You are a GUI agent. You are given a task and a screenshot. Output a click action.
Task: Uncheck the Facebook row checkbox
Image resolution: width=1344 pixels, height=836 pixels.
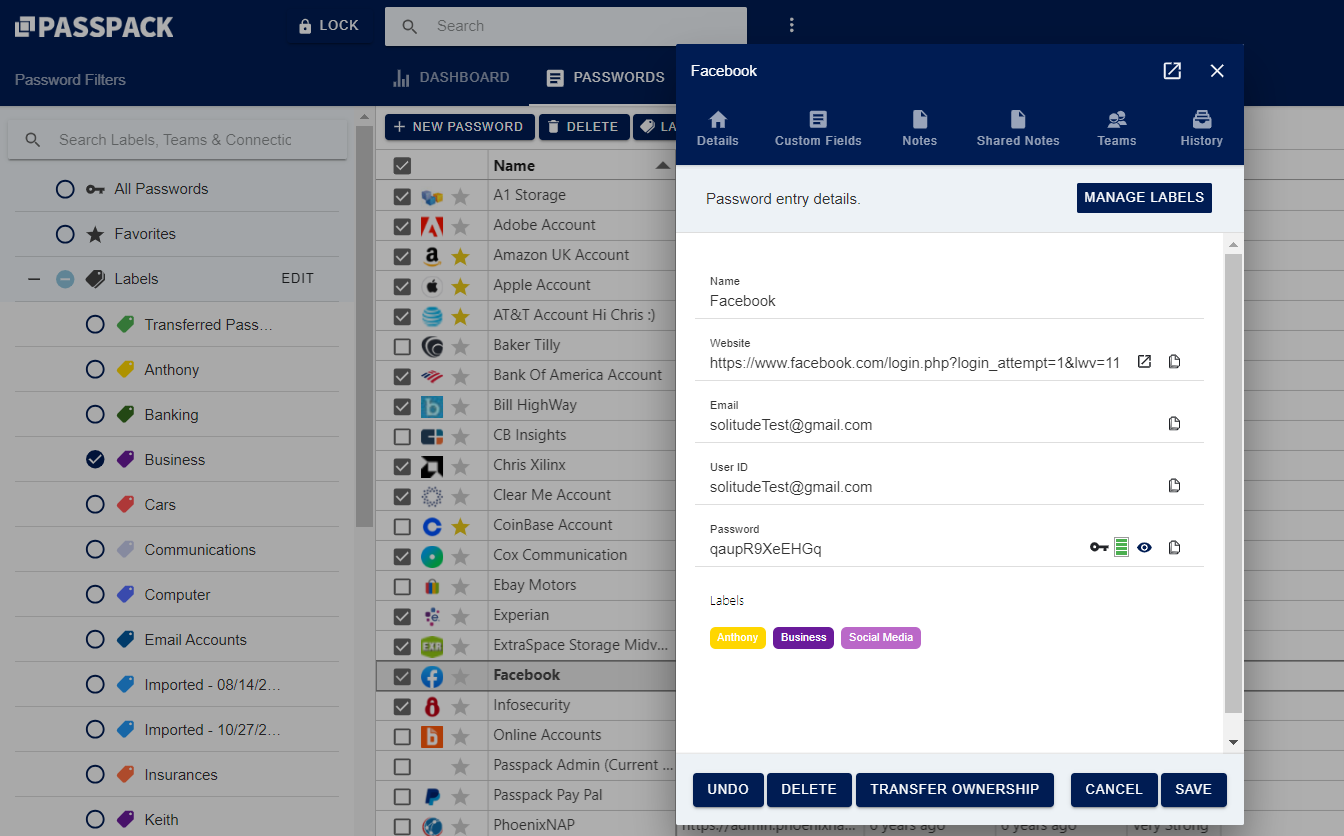(x=401, y=675)
